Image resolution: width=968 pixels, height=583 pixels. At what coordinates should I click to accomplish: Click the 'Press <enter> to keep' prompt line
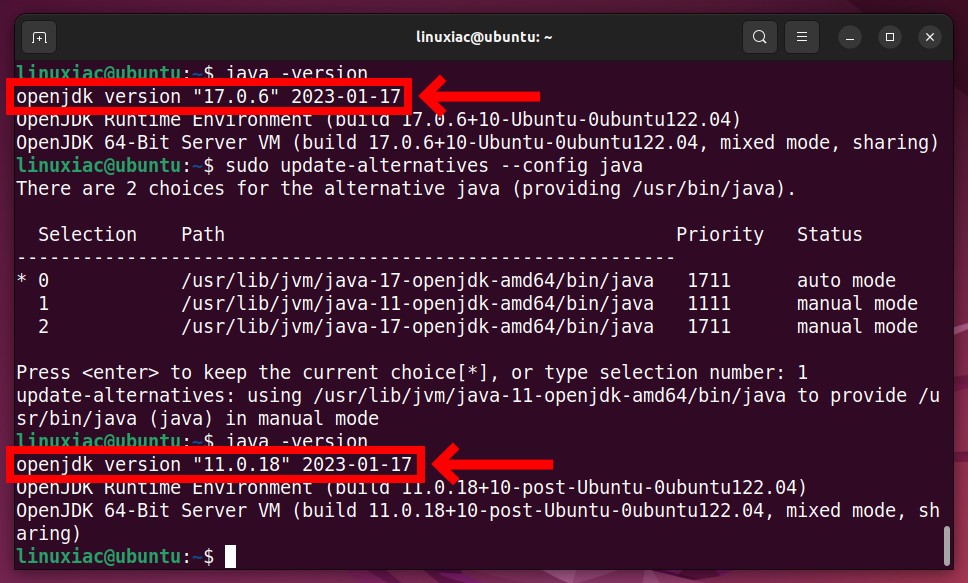412,372
